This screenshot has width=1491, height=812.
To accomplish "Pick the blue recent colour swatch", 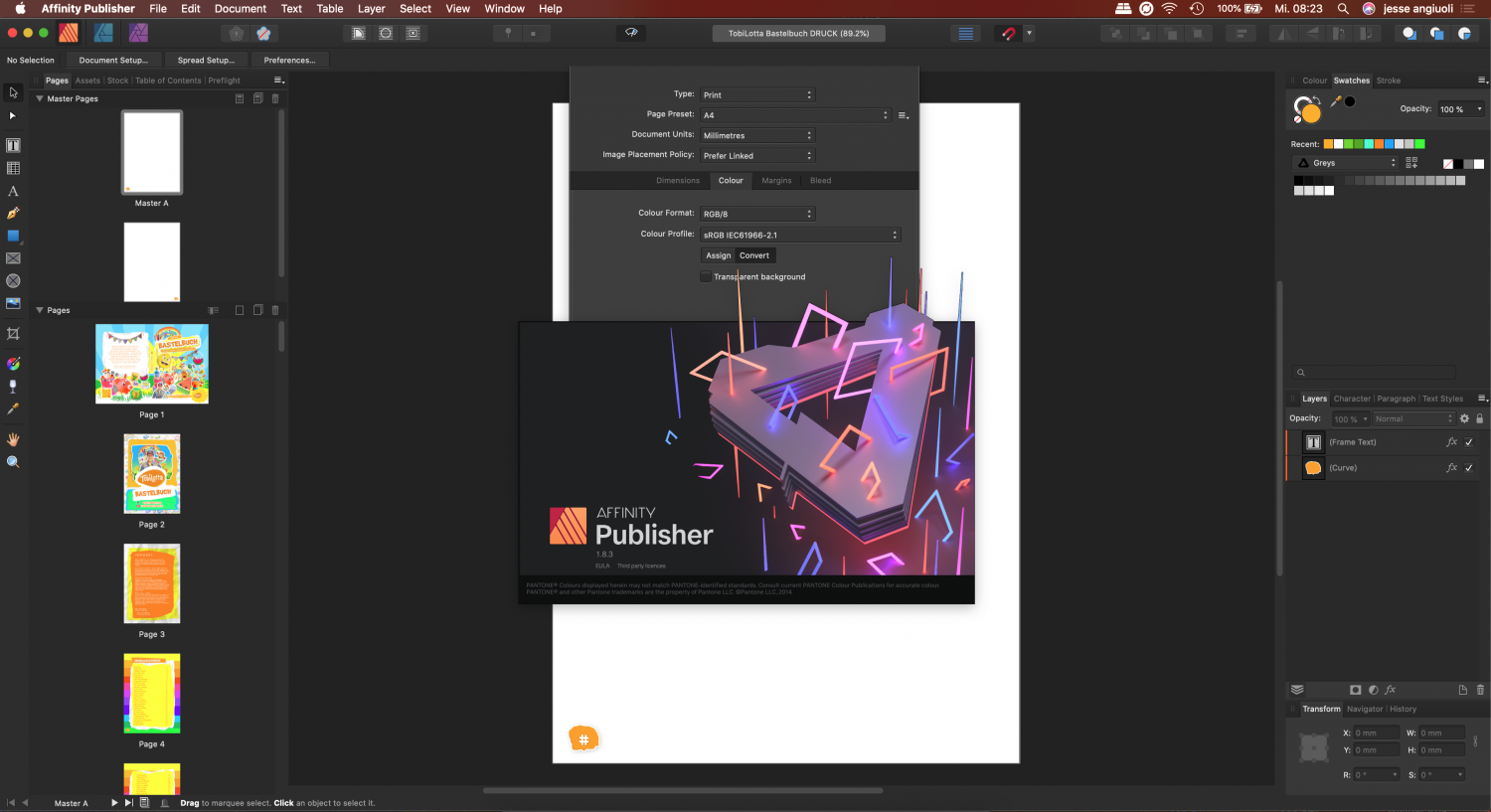I will coord(1389,144).
